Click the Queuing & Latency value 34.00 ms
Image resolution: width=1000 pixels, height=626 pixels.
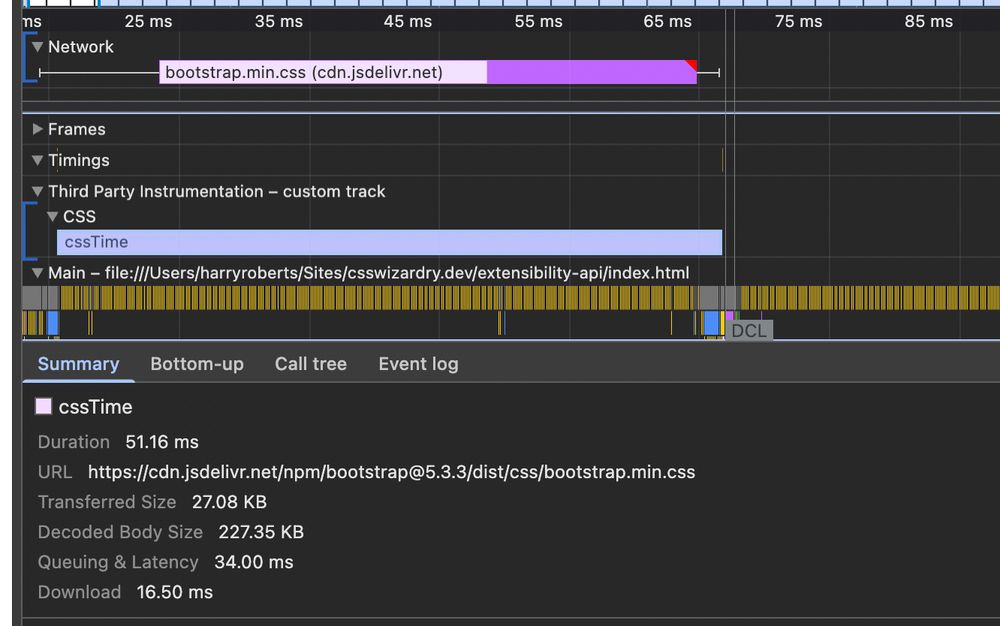point(254,562)
